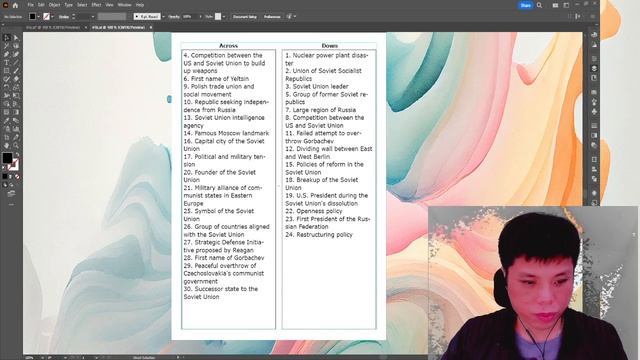The image size is (640, 360).
Task: Reset to default fill and stroke
Action: [4, 167]
